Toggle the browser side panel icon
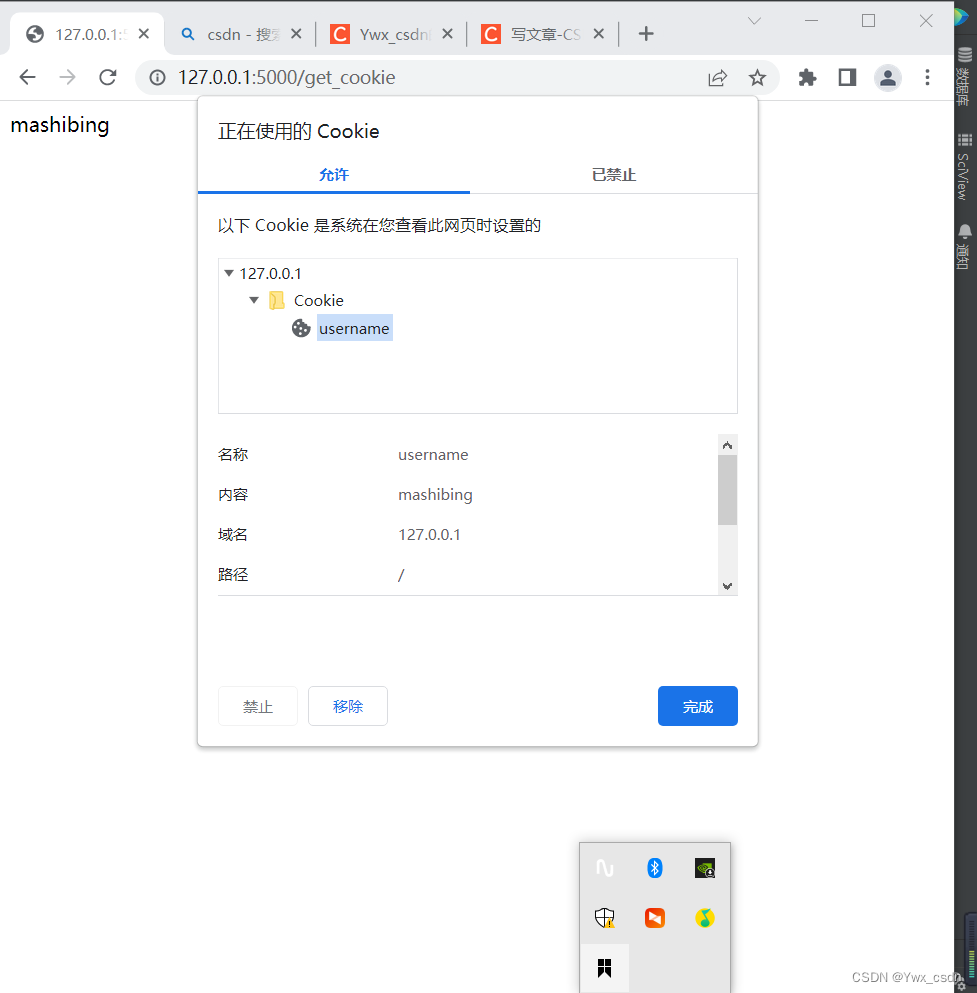The height and width of the screenshot is (993, 977). 847,78
